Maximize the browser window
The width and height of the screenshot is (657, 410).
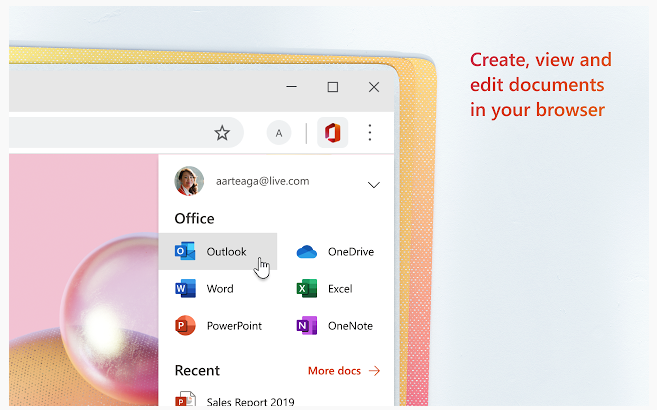pyautogui.click(x=333, y=87)
